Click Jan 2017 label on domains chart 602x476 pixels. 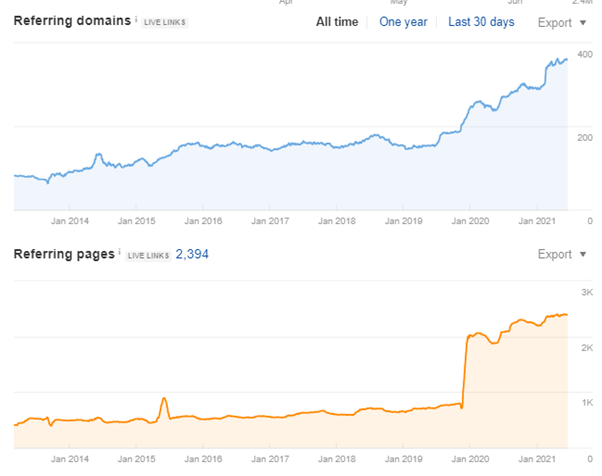pos(270,221)
